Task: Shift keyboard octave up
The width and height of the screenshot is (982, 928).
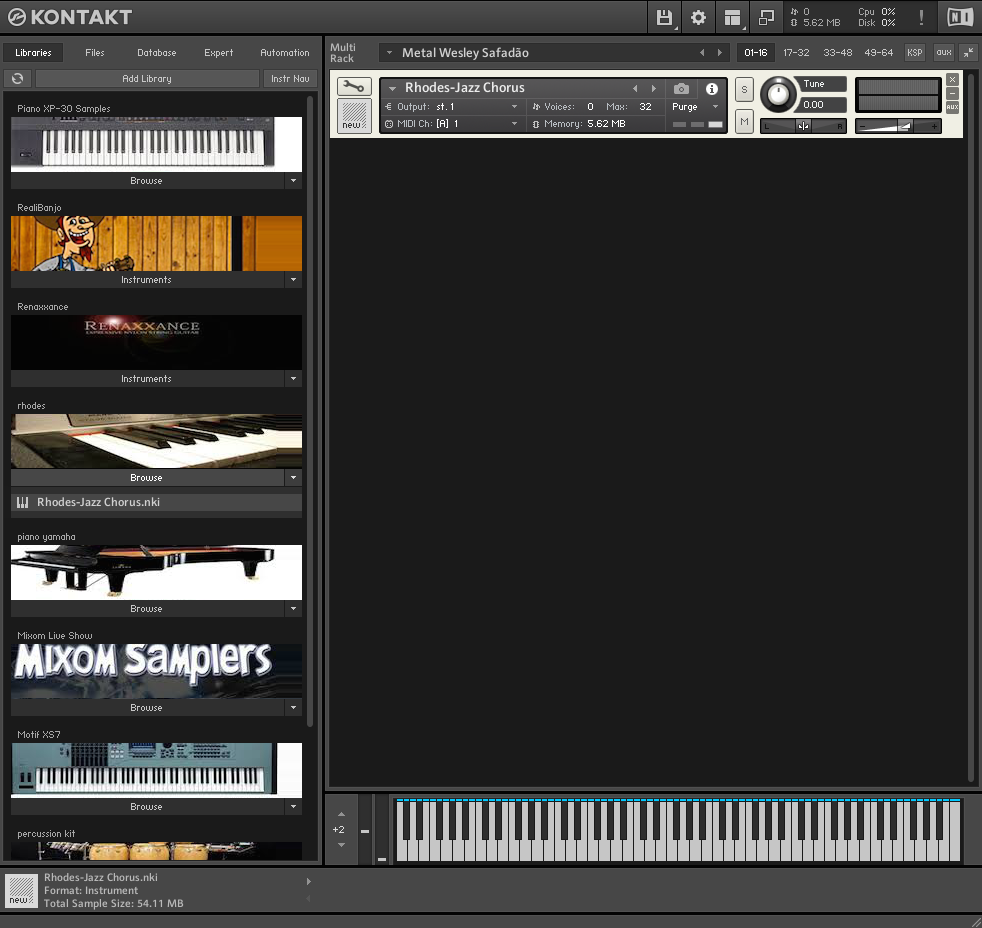Action: click(x=341, y=815)
